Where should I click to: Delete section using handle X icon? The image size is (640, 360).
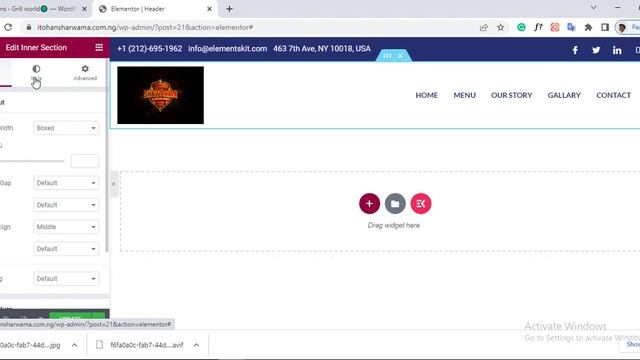[x=401, y=56]
